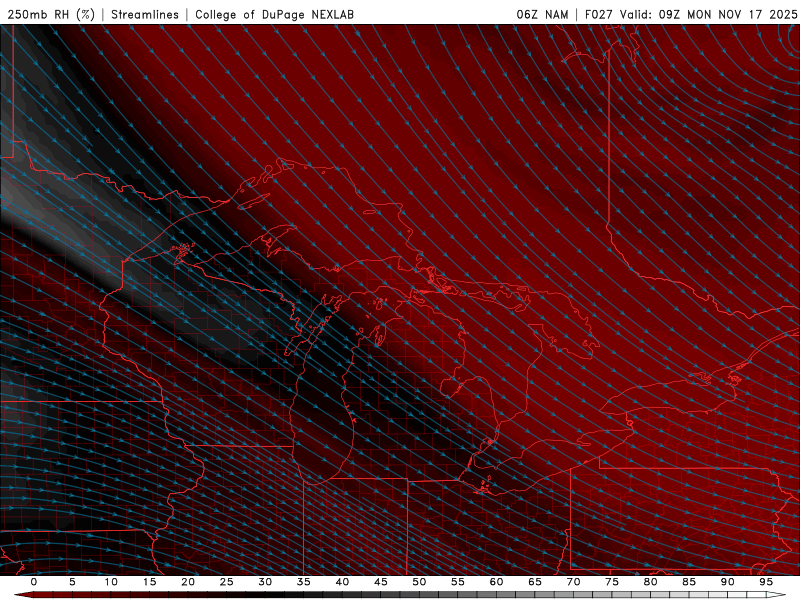Viewport: 800px width, 600px height.
Task: Click the '70' label on the color scale
Action: (573, 582)
